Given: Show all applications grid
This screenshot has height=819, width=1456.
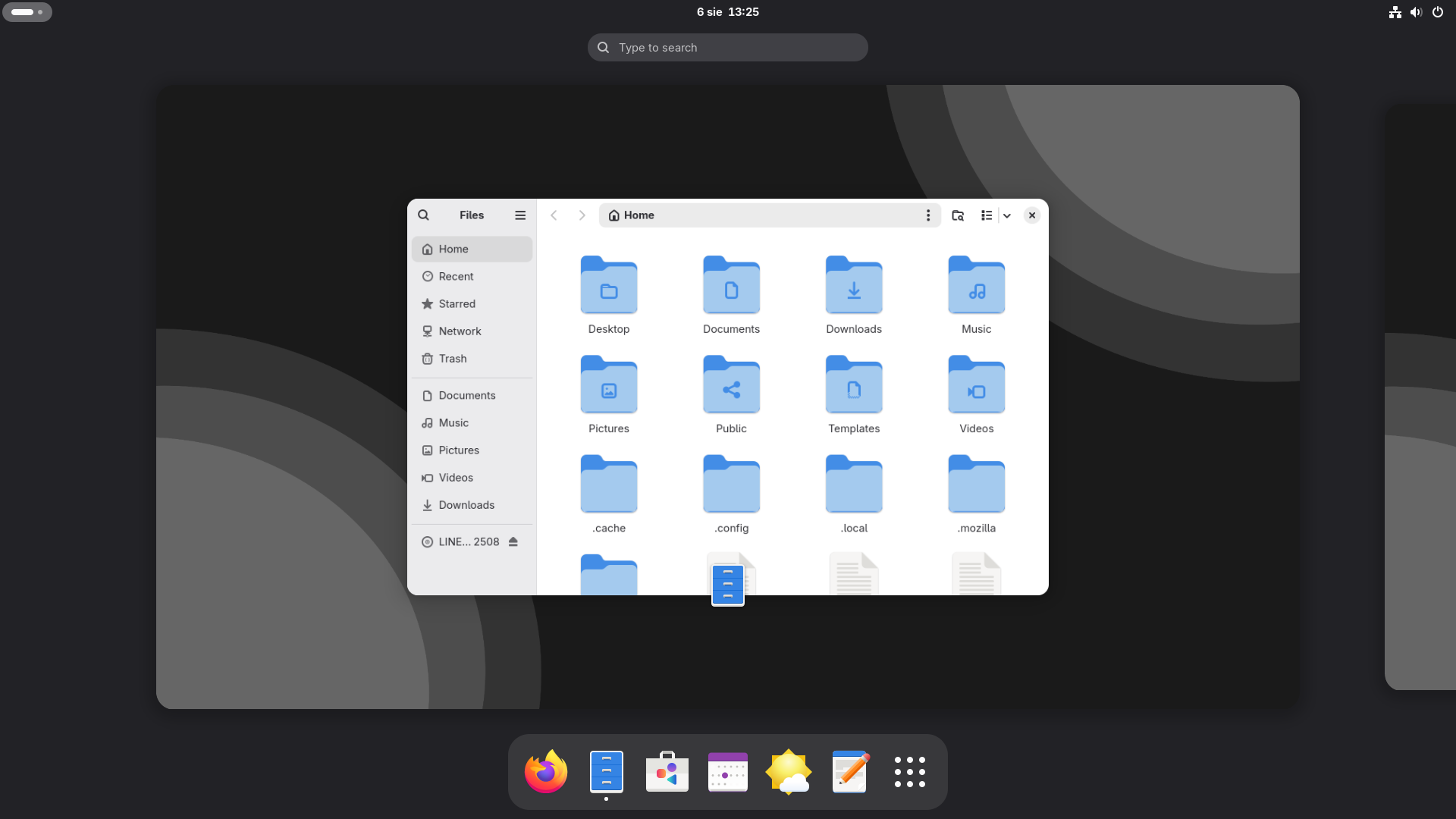Looking at the screenshot, I should tap(910, 771).
